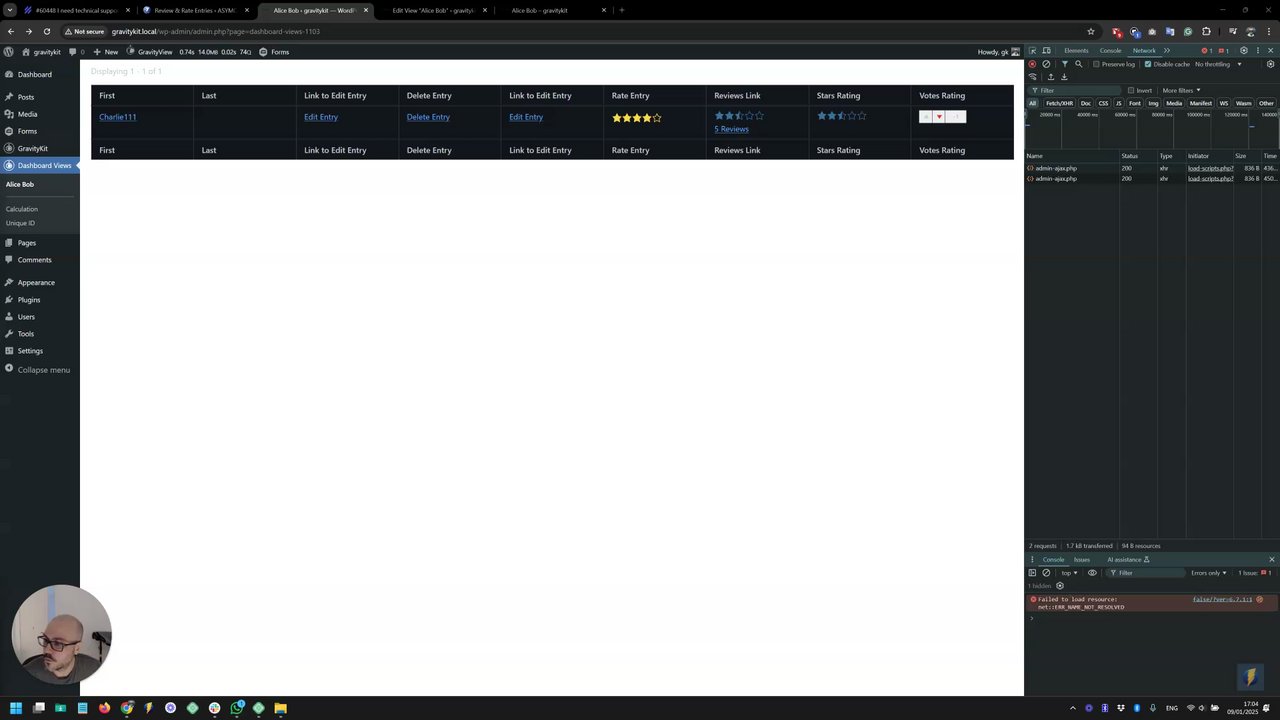Collapse the WordPress admin menu
This screenshot has height=720, width=1280.
point(37,370)
